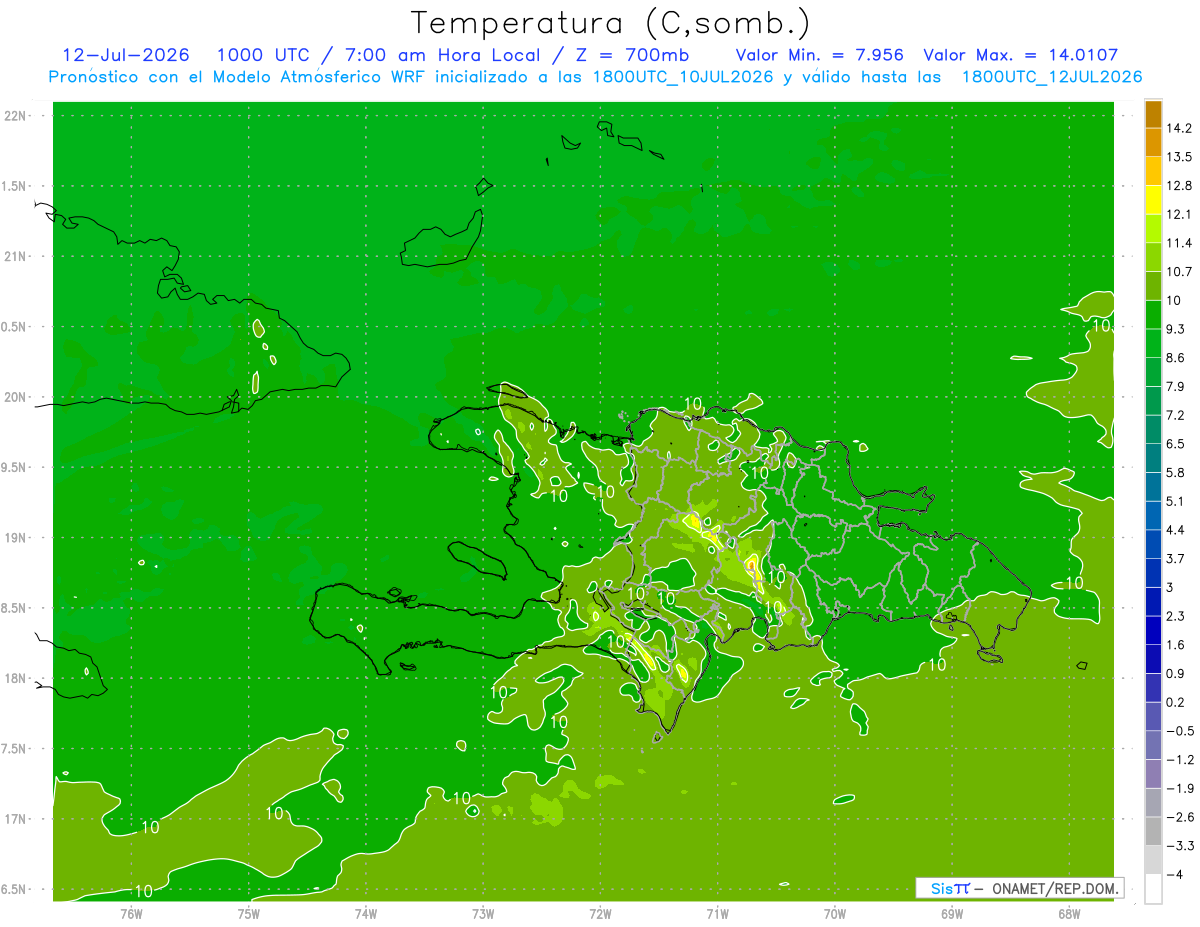
Task: Click the yellow swatch between 12.8 and 12.1
Action: tap(1153, 200)
